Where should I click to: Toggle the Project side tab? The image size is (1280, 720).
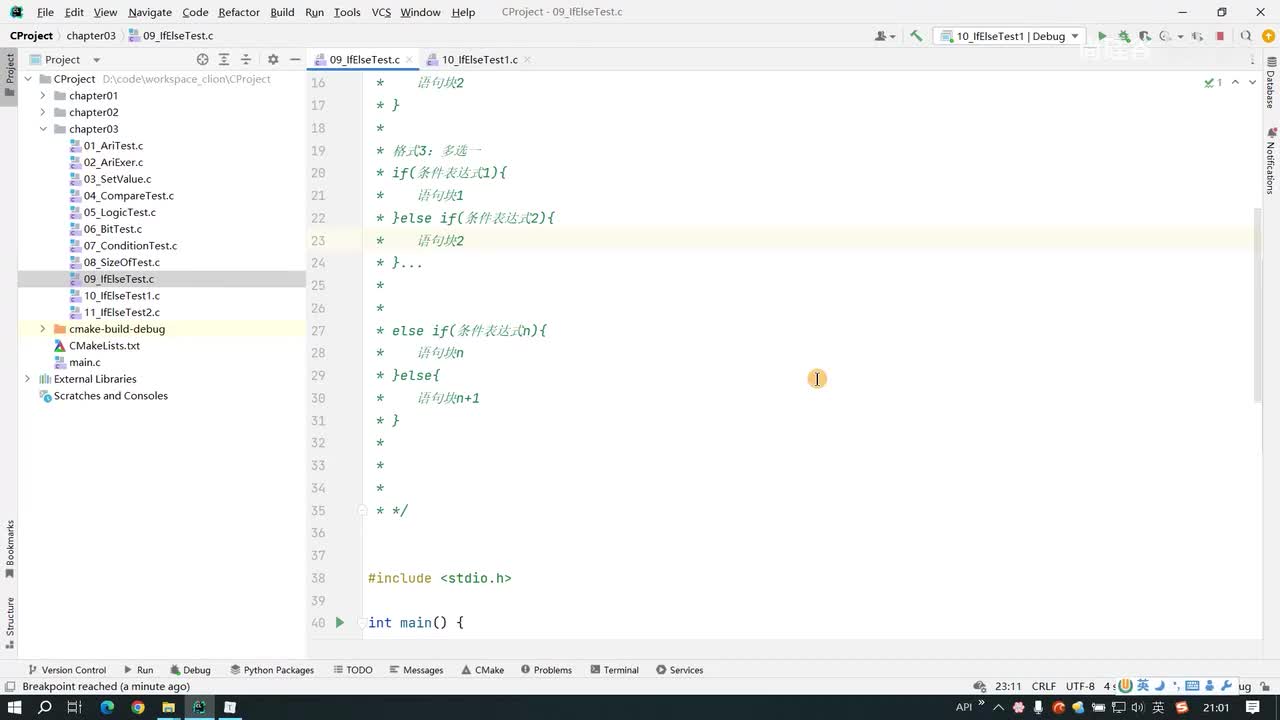pyautogui.click(x=10, y=76)
